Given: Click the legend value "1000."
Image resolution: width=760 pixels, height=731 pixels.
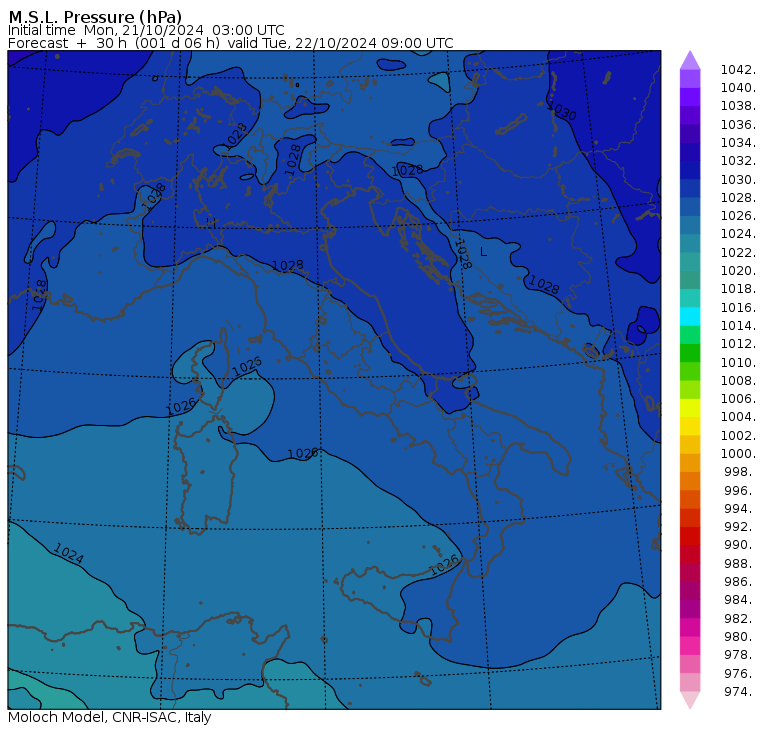Looking at the screenshot, I should [738, 453].
